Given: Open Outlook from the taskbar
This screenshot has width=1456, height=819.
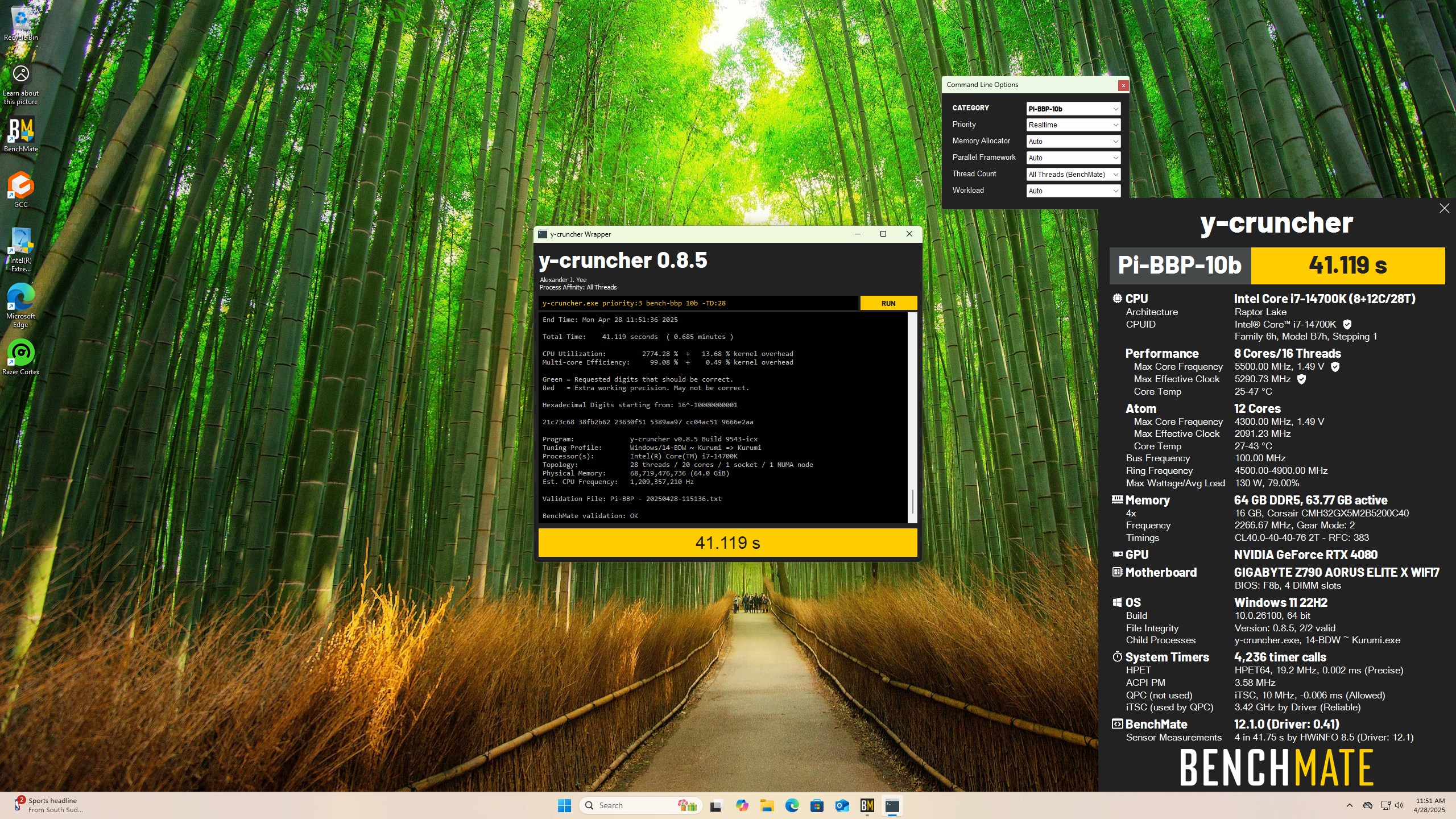Looking at the screenshot, I should click(842, 805).
